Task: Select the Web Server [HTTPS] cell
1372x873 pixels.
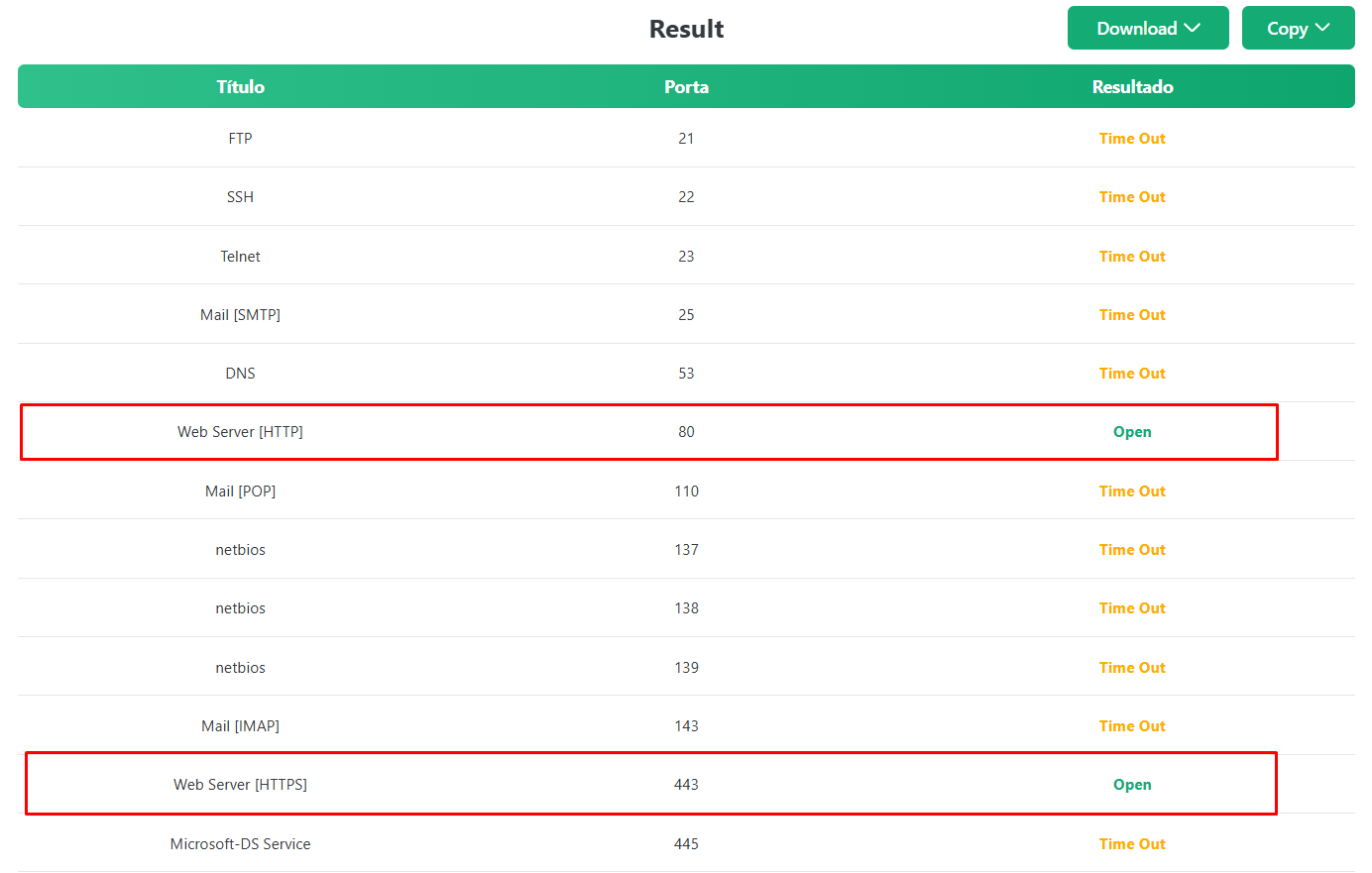Action: pyautogui.click(x=240, y=785)
